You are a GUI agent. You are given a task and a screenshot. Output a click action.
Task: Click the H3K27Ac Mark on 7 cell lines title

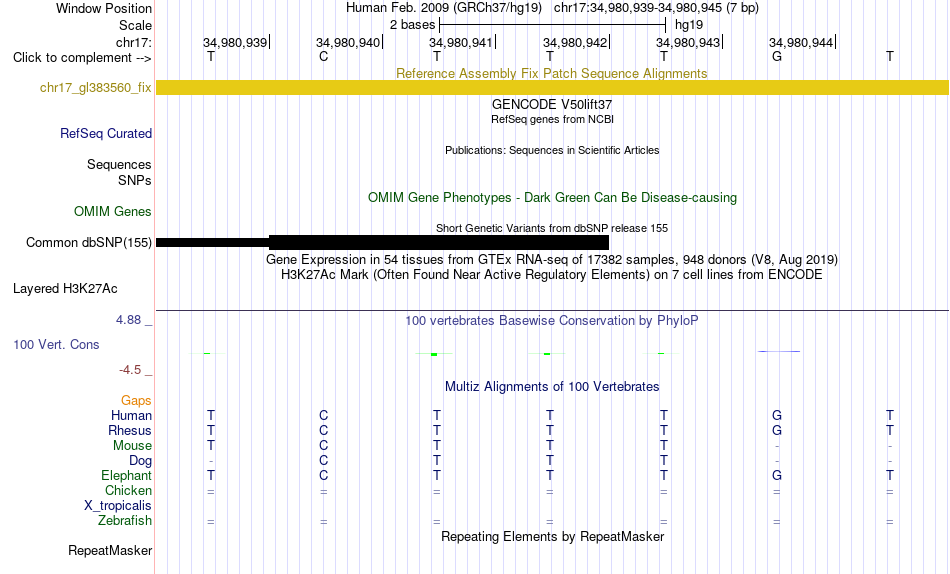[552, 275]
